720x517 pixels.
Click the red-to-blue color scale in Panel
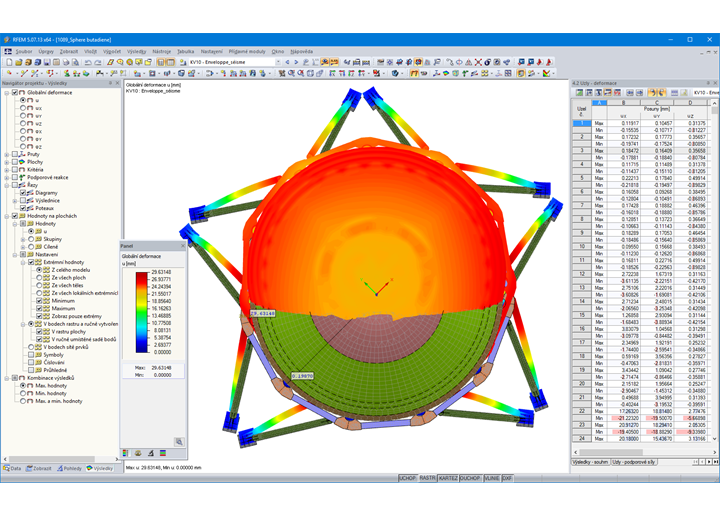(x=141, y=312)
